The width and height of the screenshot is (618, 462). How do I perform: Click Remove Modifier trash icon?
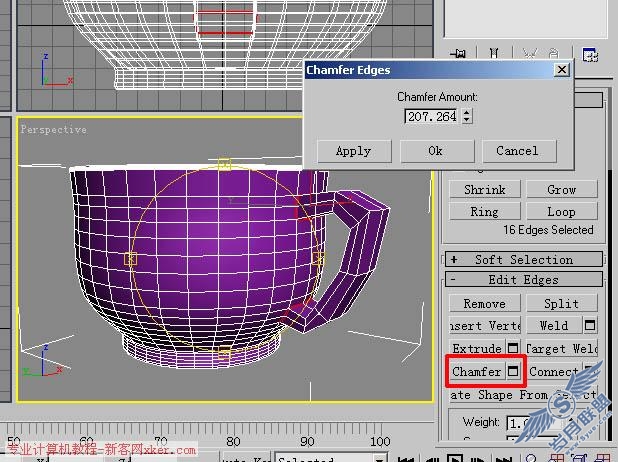(553, 53)
